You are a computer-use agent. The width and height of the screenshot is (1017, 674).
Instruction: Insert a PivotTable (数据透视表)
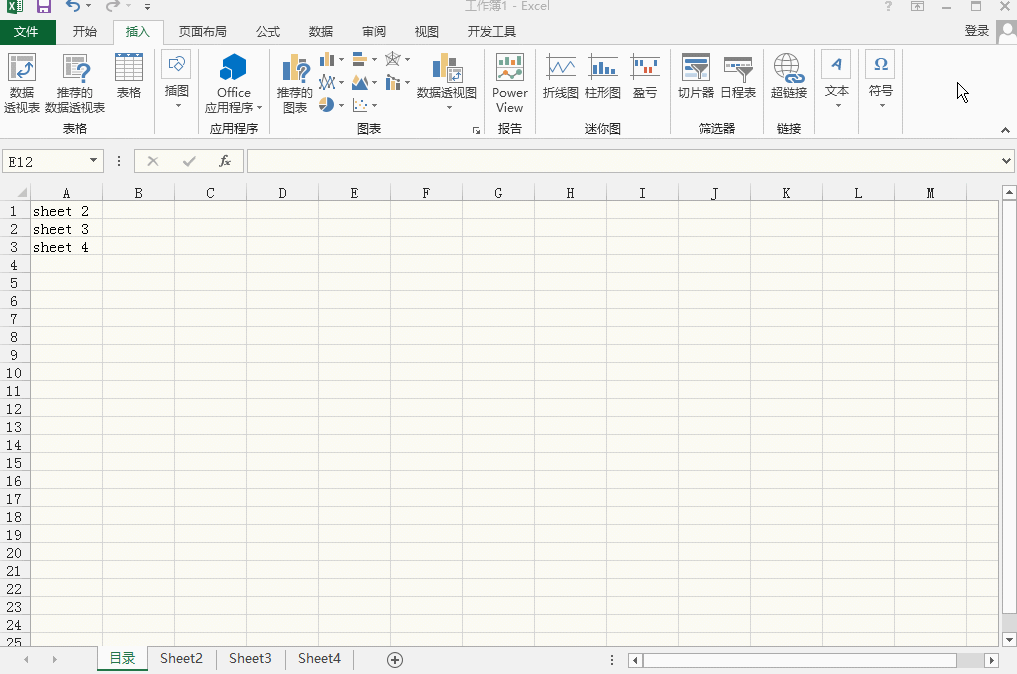coord(22,83)
